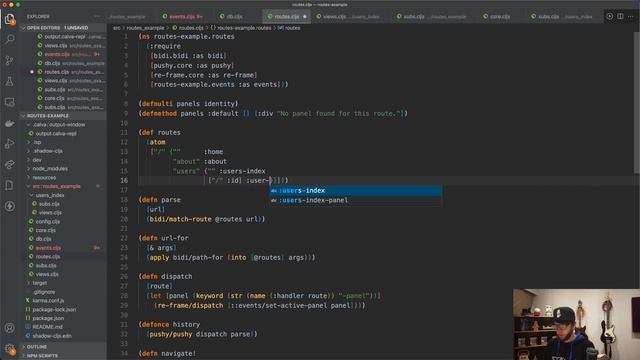Click the history icon in editor toolbar
The height and width of the screenshot is (360, 640).
pos(609,16)
